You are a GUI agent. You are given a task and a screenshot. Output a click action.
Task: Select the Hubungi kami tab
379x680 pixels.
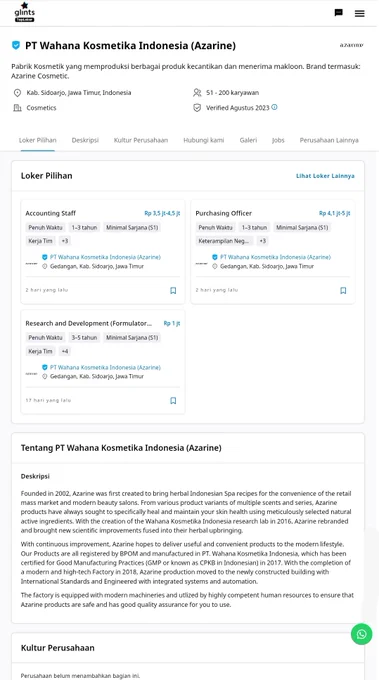click(204, 140)
